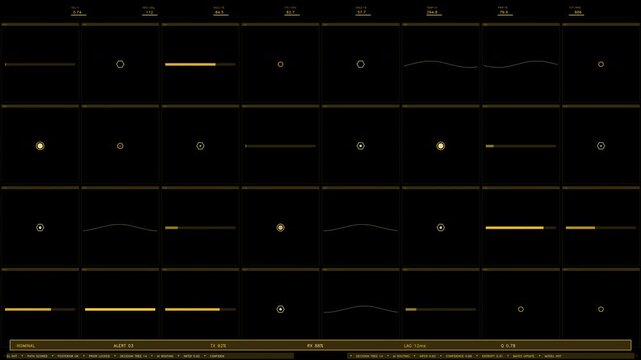The height and width of the screenshot is (360, 641).
Task: Click the BAYES UPDATE ticker item
Action: tap(524, 356)
